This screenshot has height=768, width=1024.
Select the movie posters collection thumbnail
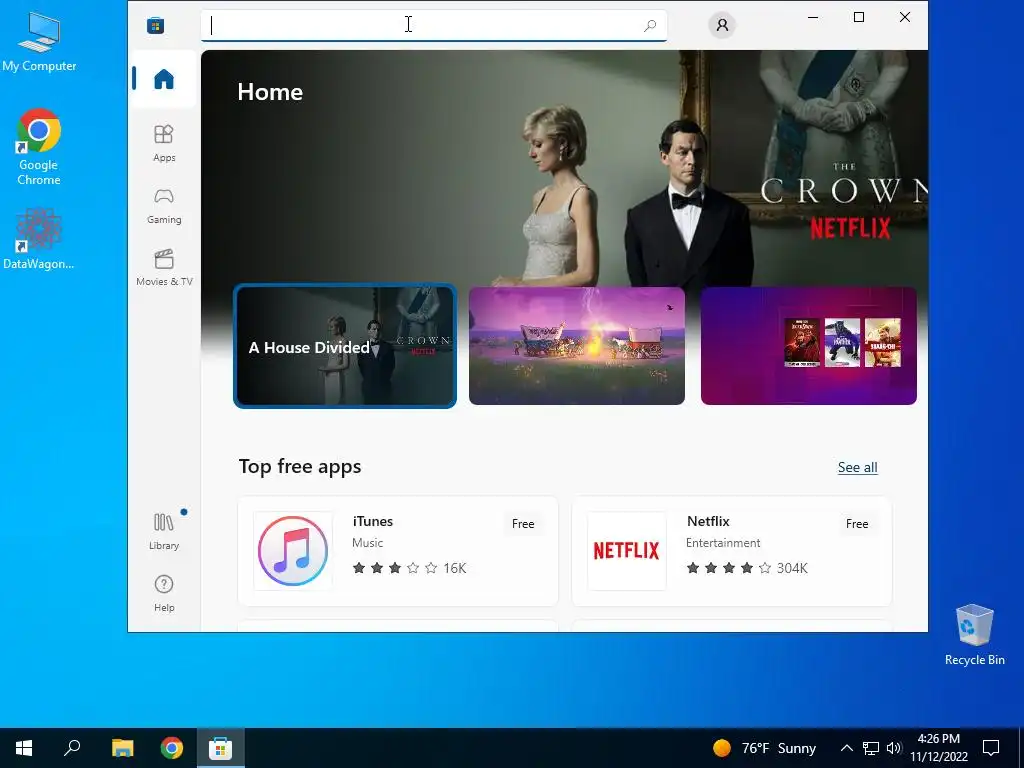(808, 346)
